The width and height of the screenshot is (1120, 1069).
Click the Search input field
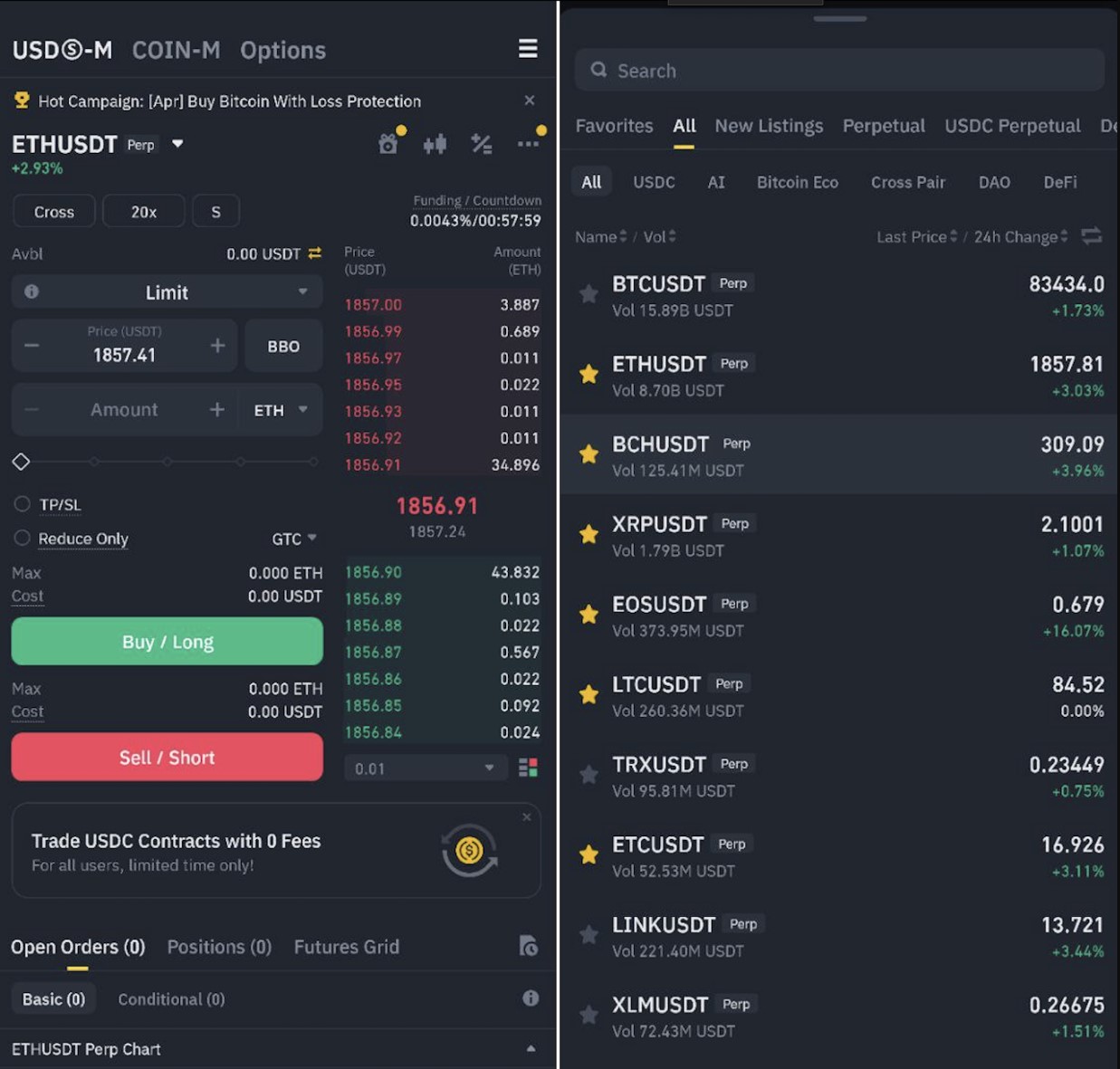(839, 71)
